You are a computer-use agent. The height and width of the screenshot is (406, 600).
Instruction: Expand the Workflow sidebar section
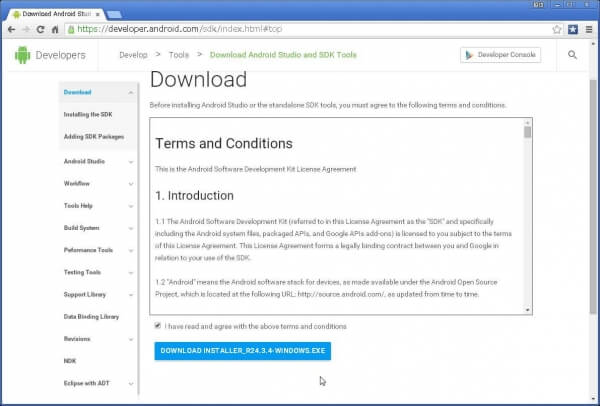coord(131,184)
